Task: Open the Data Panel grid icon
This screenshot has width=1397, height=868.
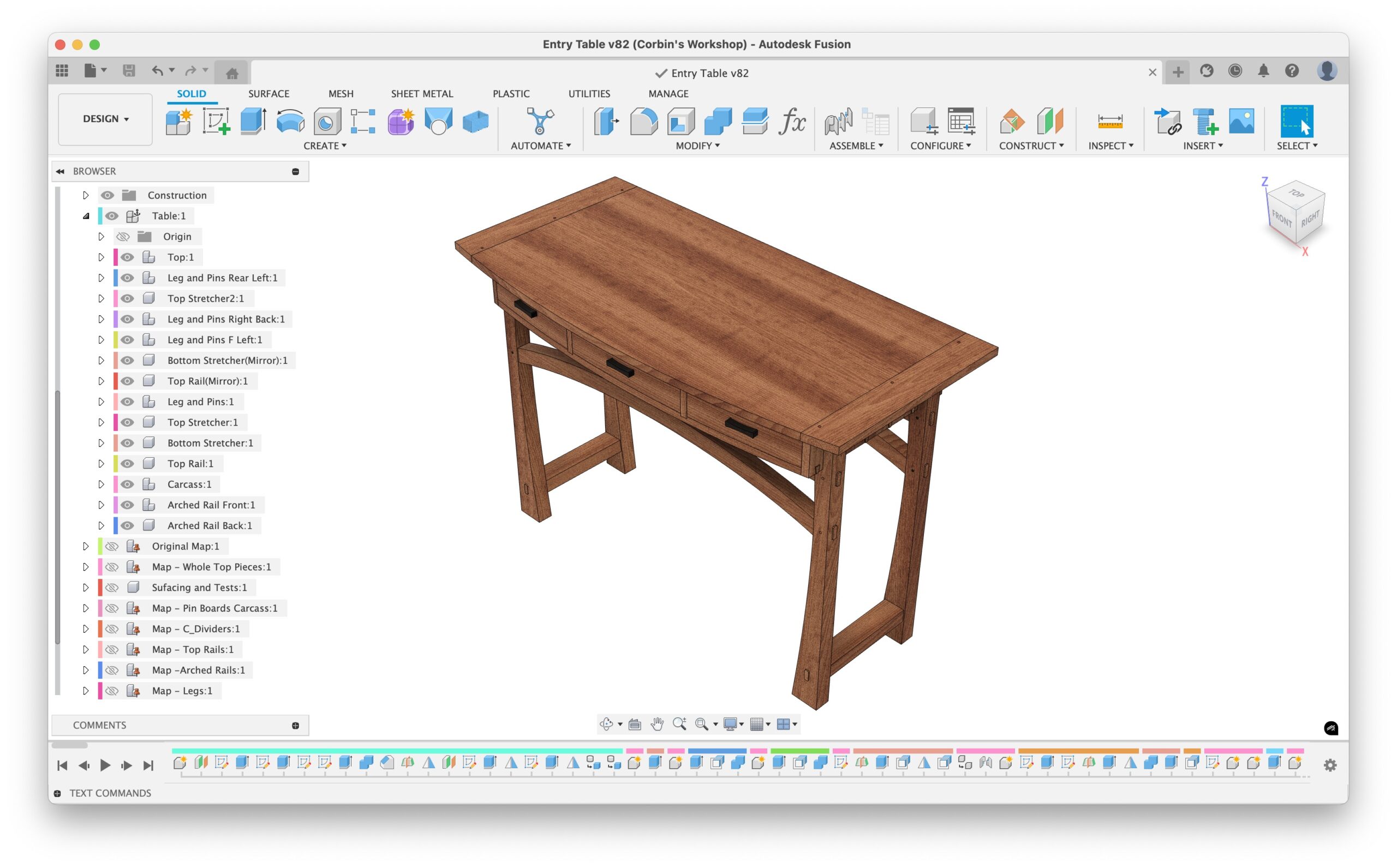Action: [62, 70]
